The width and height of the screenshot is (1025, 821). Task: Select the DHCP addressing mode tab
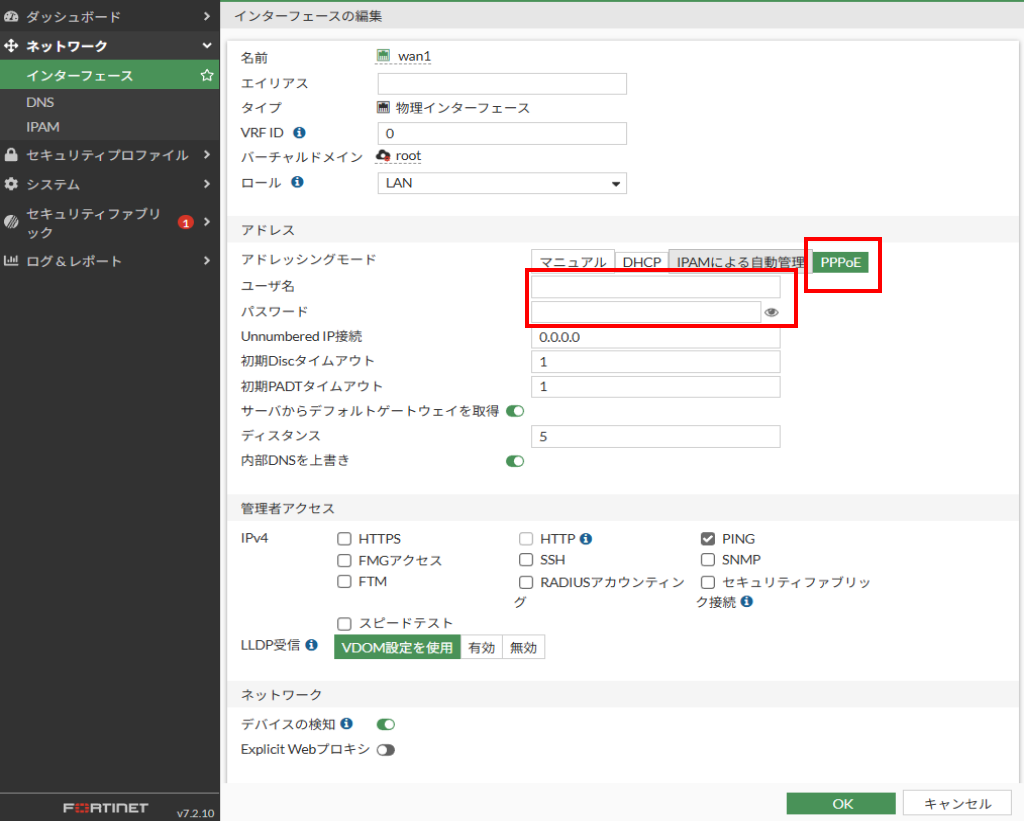642,262
